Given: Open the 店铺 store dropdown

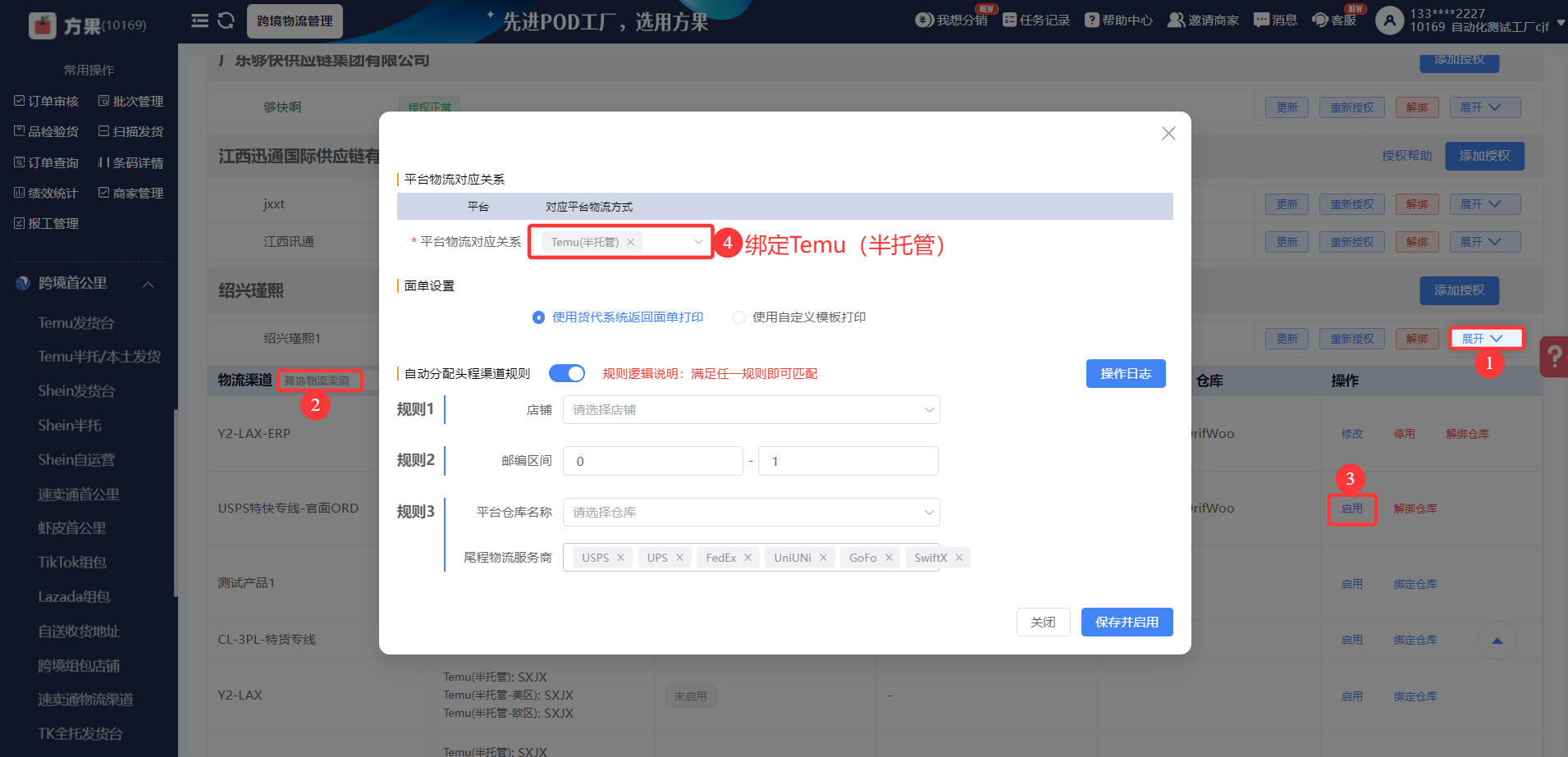Looking at the screenshot, I should 752,410.
